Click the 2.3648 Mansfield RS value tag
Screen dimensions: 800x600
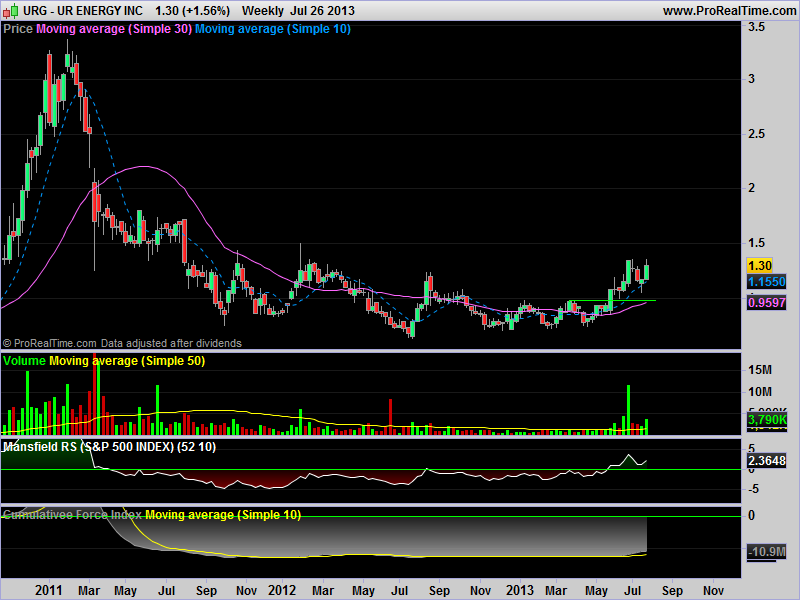coord(766,461)
